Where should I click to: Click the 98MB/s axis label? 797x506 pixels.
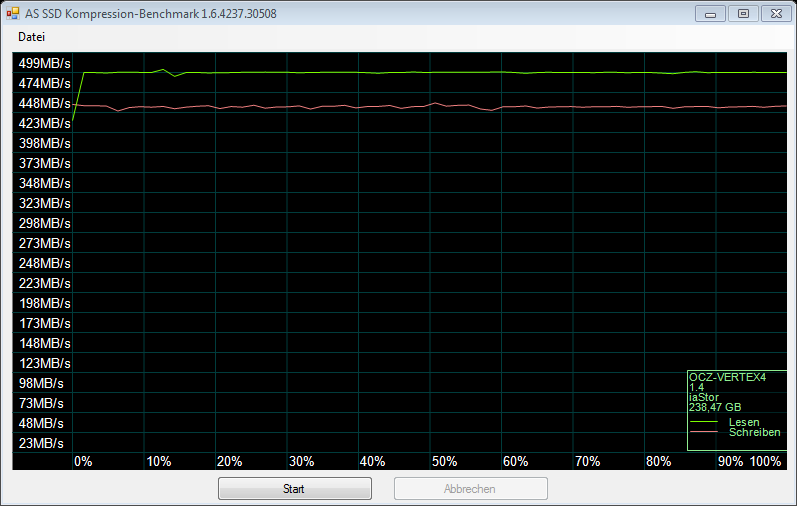tap(41, 383)
